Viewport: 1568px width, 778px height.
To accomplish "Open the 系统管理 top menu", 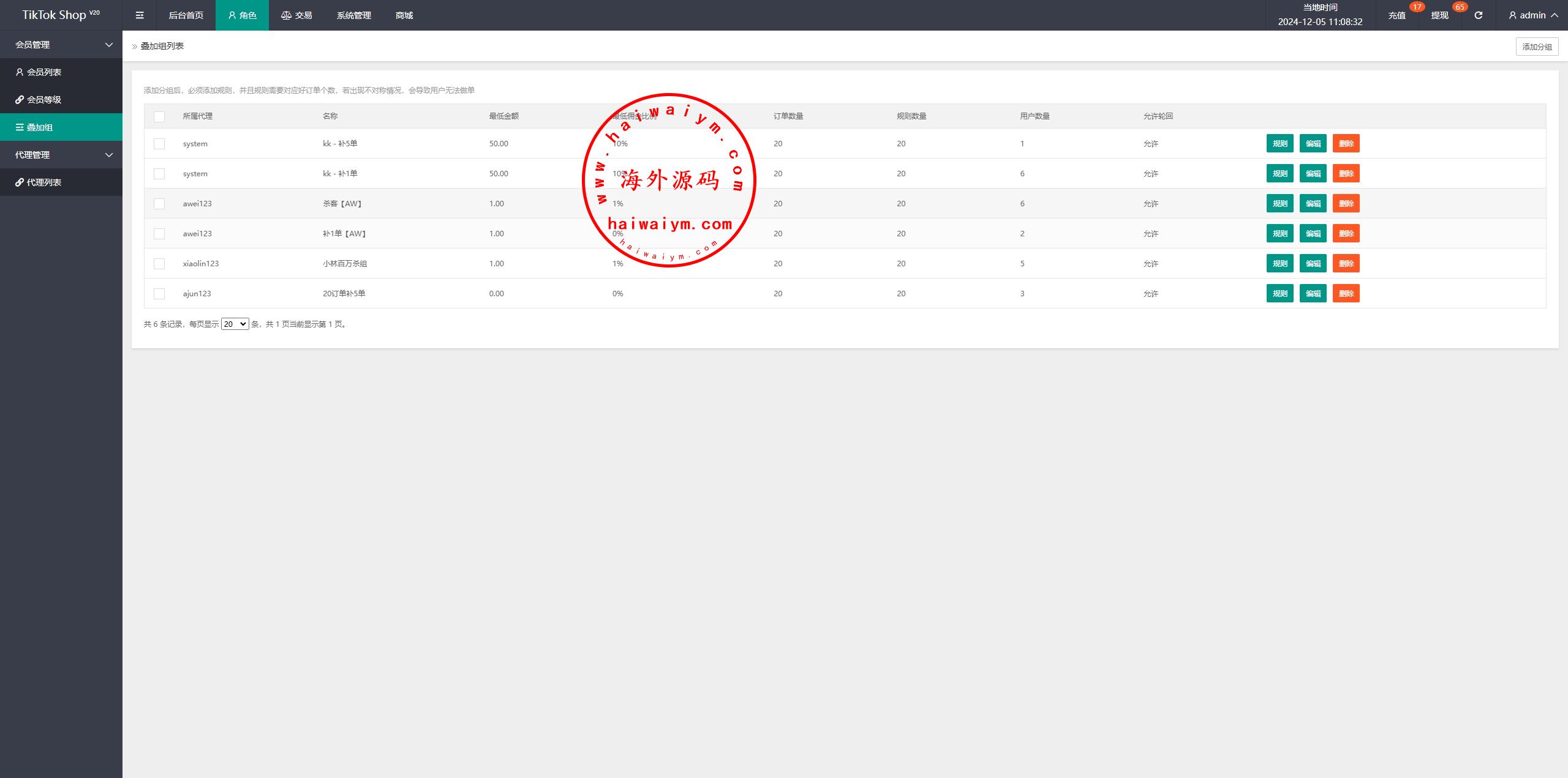I will (353, 15).
